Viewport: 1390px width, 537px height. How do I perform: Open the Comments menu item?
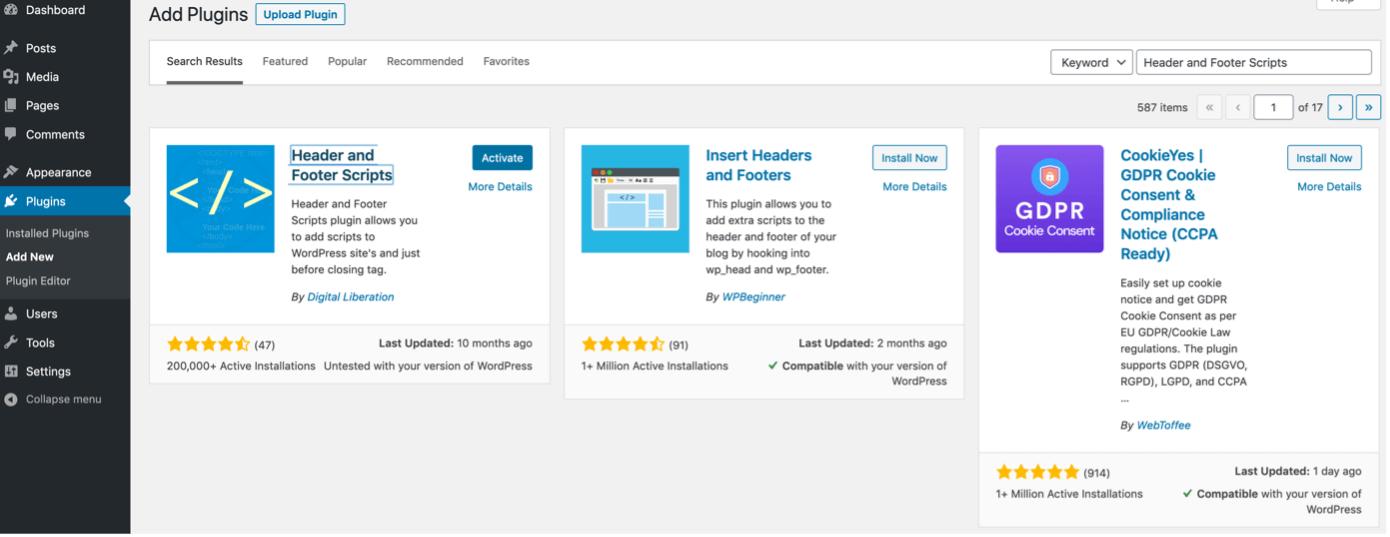pos(65,134)
